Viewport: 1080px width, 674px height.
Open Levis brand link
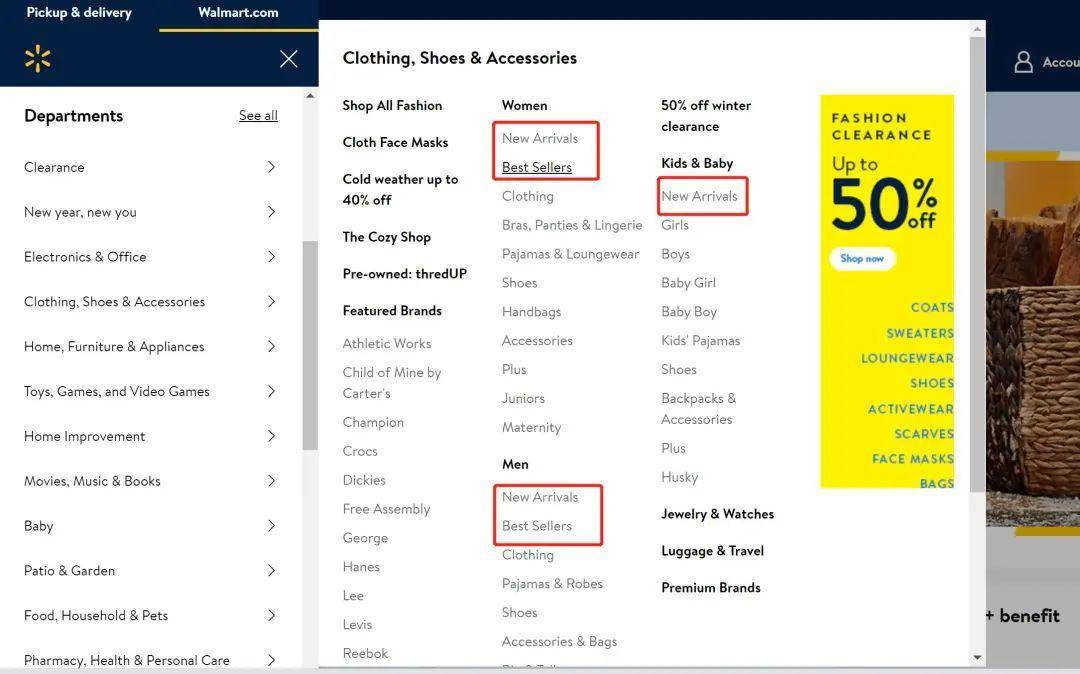click(357, 624)
